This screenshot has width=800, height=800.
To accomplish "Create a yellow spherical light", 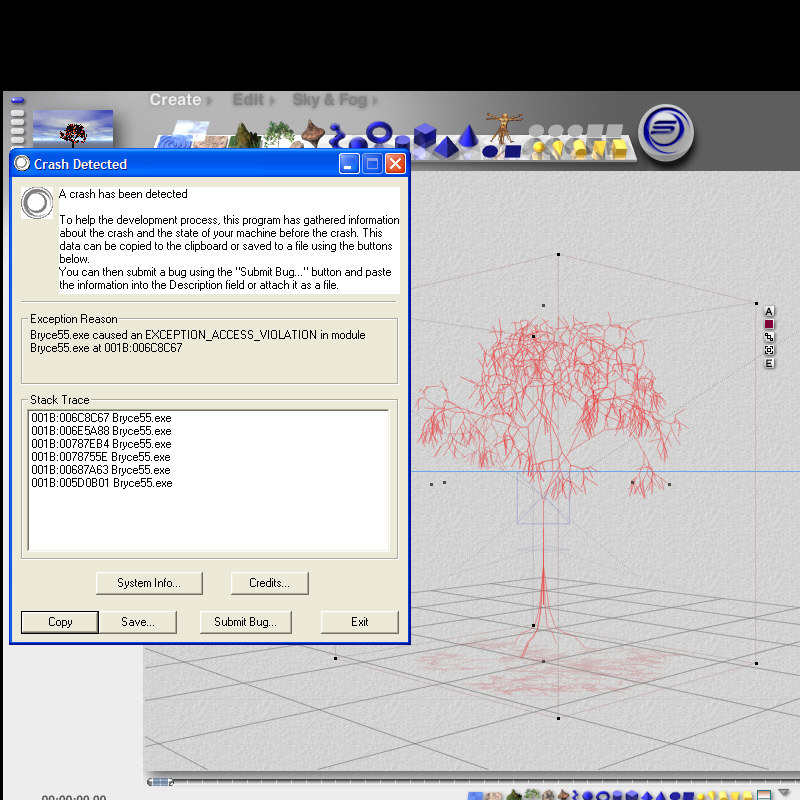I will click(538, 148).
